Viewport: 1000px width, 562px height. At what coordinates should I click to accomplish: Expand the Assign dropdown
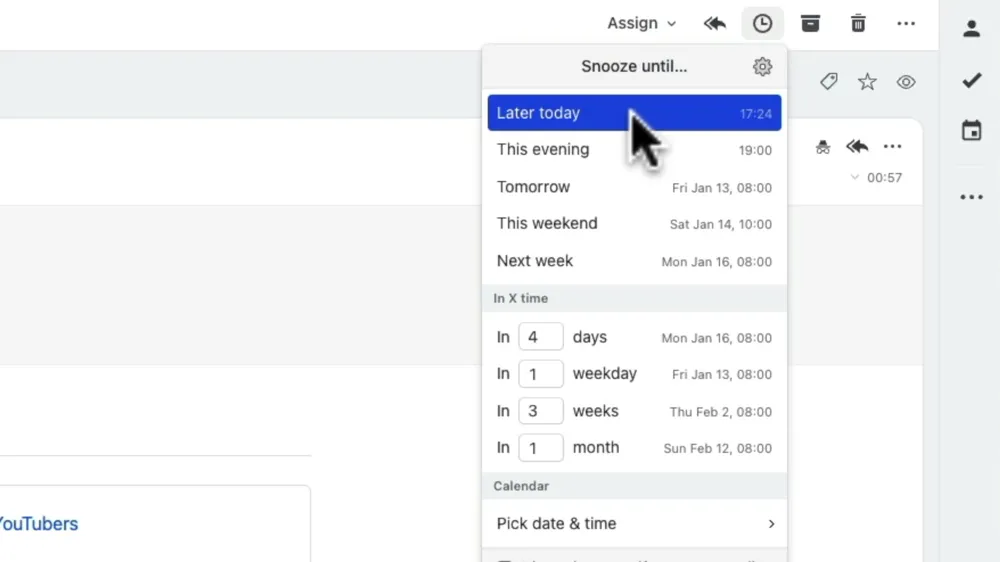pos(642,23)
